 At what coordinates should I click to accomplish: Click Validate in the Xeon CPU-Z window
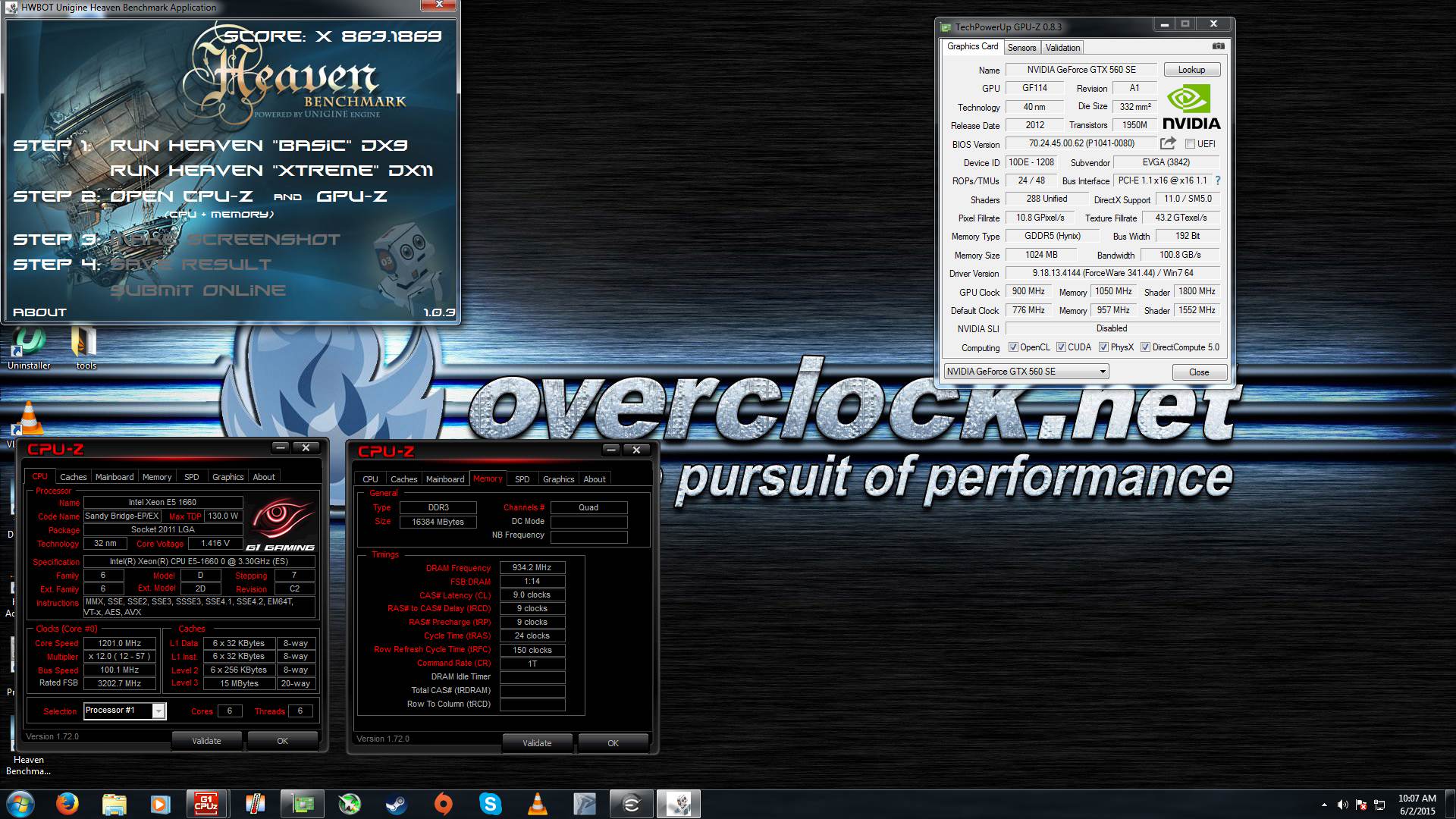point(206,741)
